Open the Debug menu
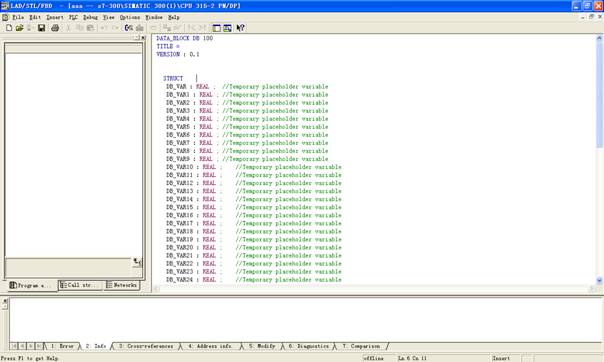The height and width of the screenshot is (362, 604). 91,17
